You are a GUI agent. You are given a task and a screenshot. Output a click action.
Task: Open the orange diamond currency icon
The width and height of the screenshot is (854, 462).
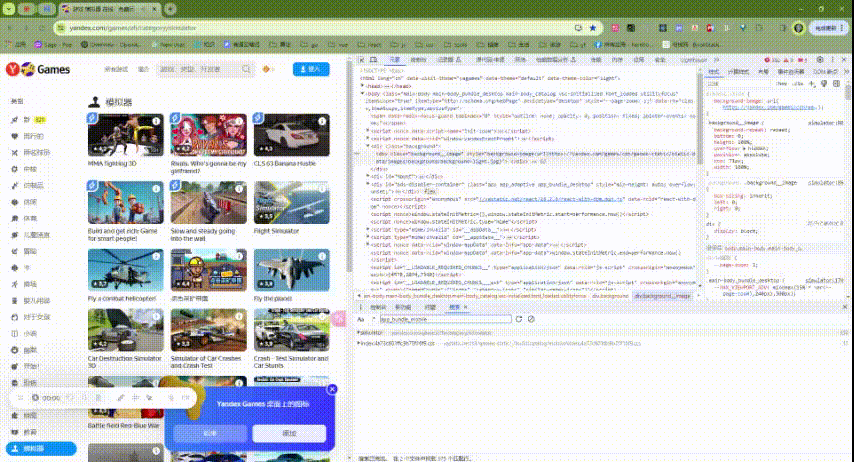click(x=266, y=69)
